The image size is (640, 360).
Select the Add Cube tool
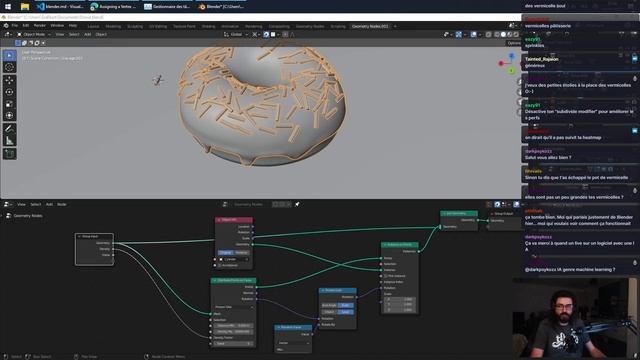(x=9, y=154)
